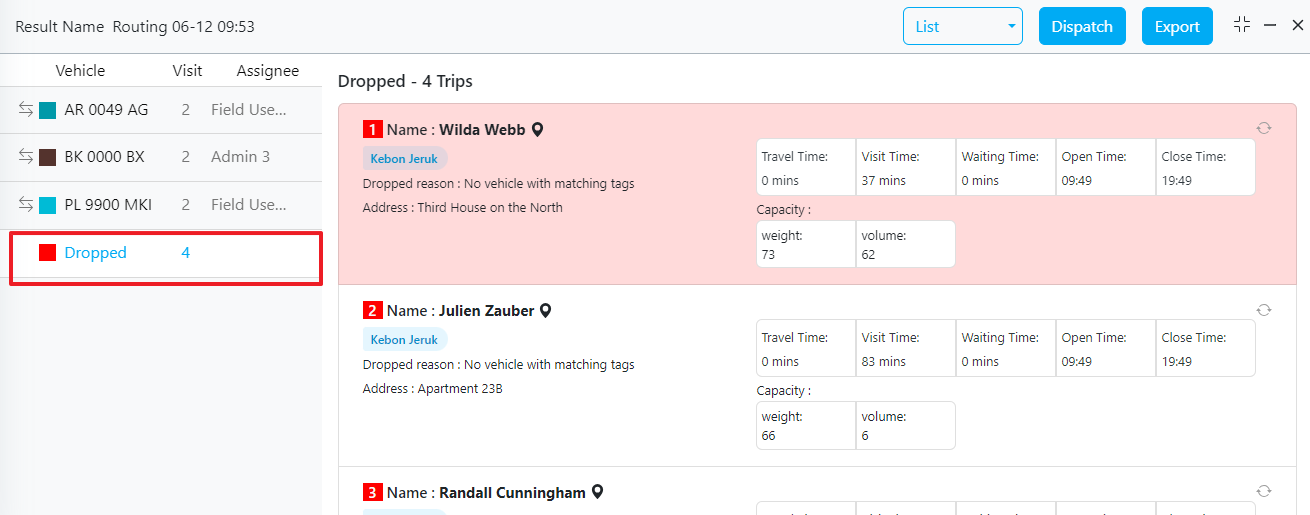1310x515 pixels.
Task: Open the List view dropdown
Action: [962, 27]
